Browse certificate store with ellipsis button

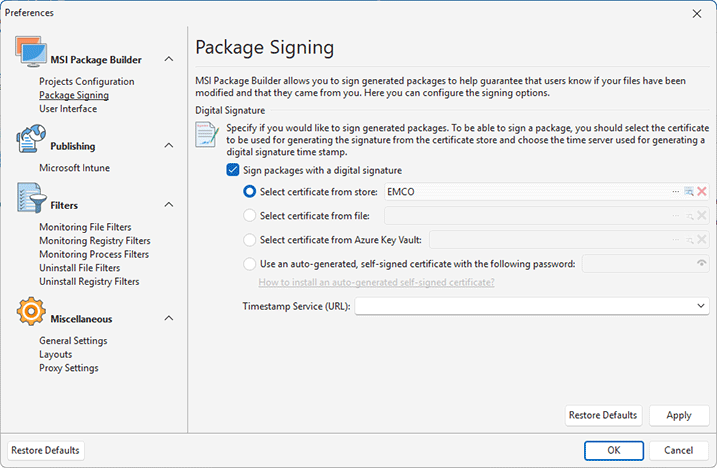point(675,192)
